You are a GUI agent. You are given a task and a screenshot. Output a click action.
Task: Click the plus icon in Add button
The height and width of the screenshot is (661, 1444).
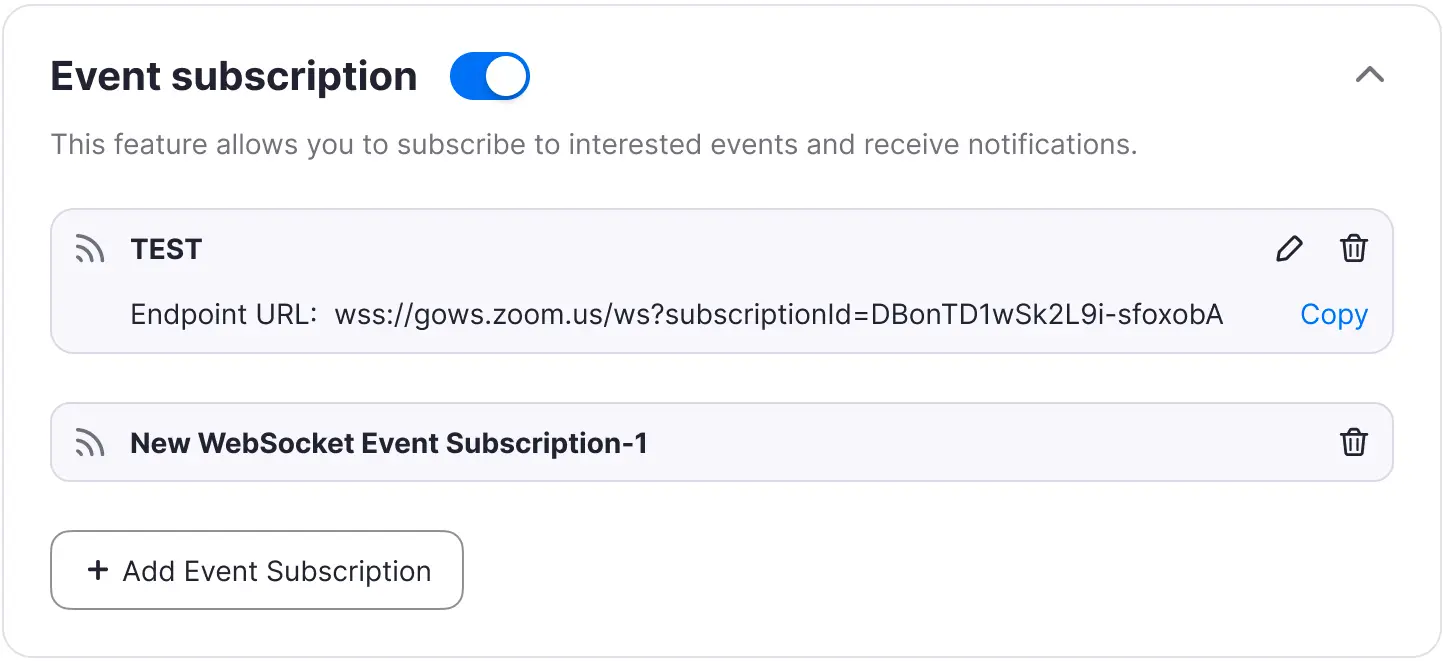pyautogui.click(x=98, y=570)
